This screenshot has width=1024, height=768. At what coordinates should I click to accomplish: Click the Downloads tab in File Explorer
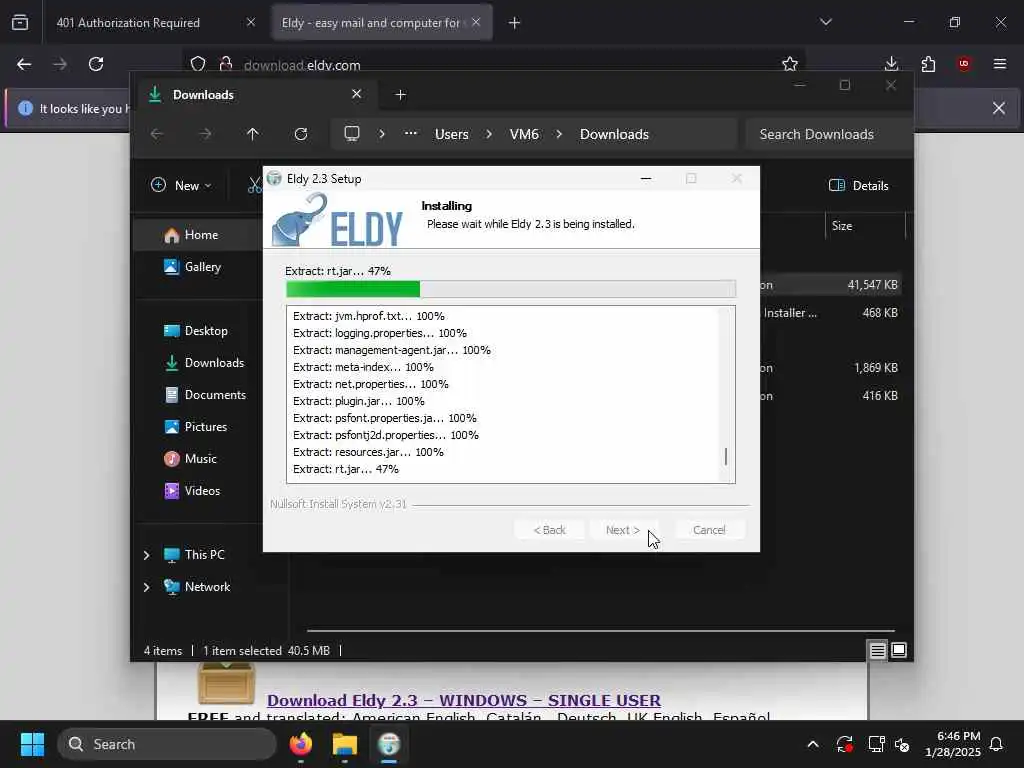255,95
